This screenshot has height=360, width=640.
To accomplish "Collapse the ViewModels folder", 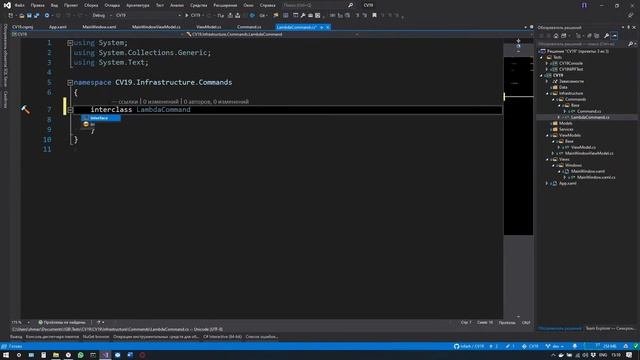I will point(547,136).
